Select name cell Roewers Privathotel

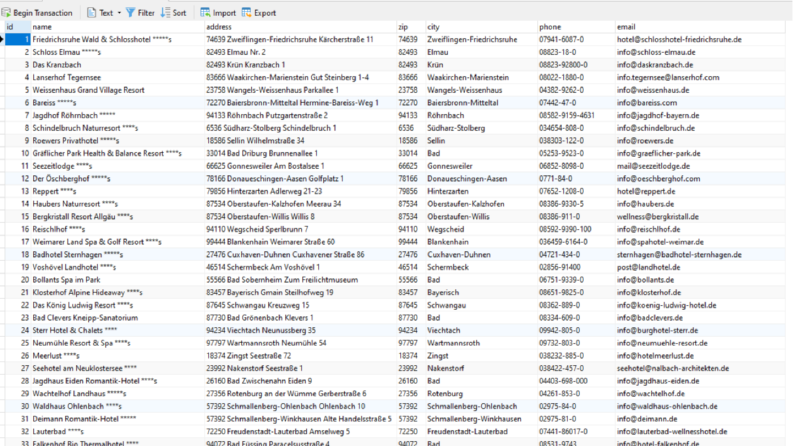117,141
